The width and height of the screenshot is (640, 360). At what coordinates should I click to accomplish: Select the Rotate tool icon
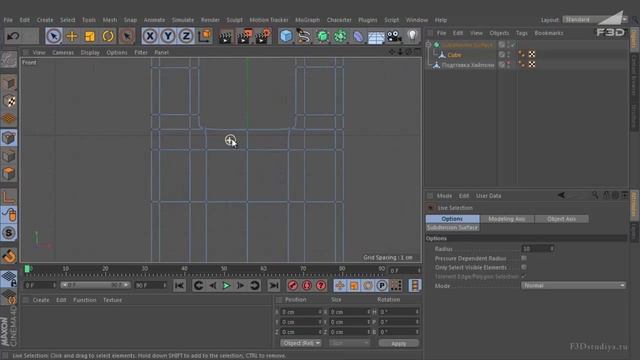[x=108, y=36]
